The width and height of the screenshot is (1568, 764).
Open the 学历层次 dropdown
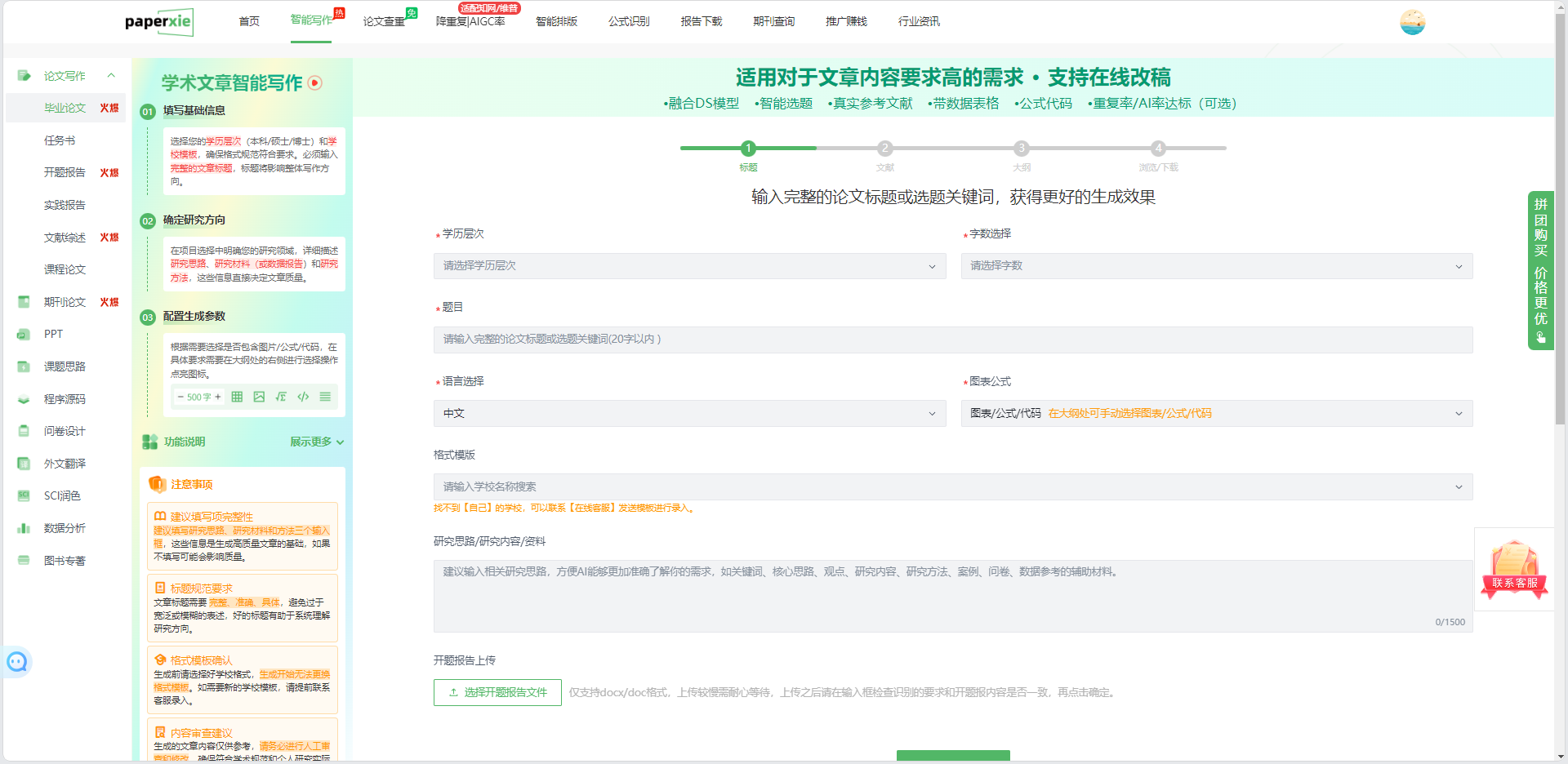(x=688, y=266)
